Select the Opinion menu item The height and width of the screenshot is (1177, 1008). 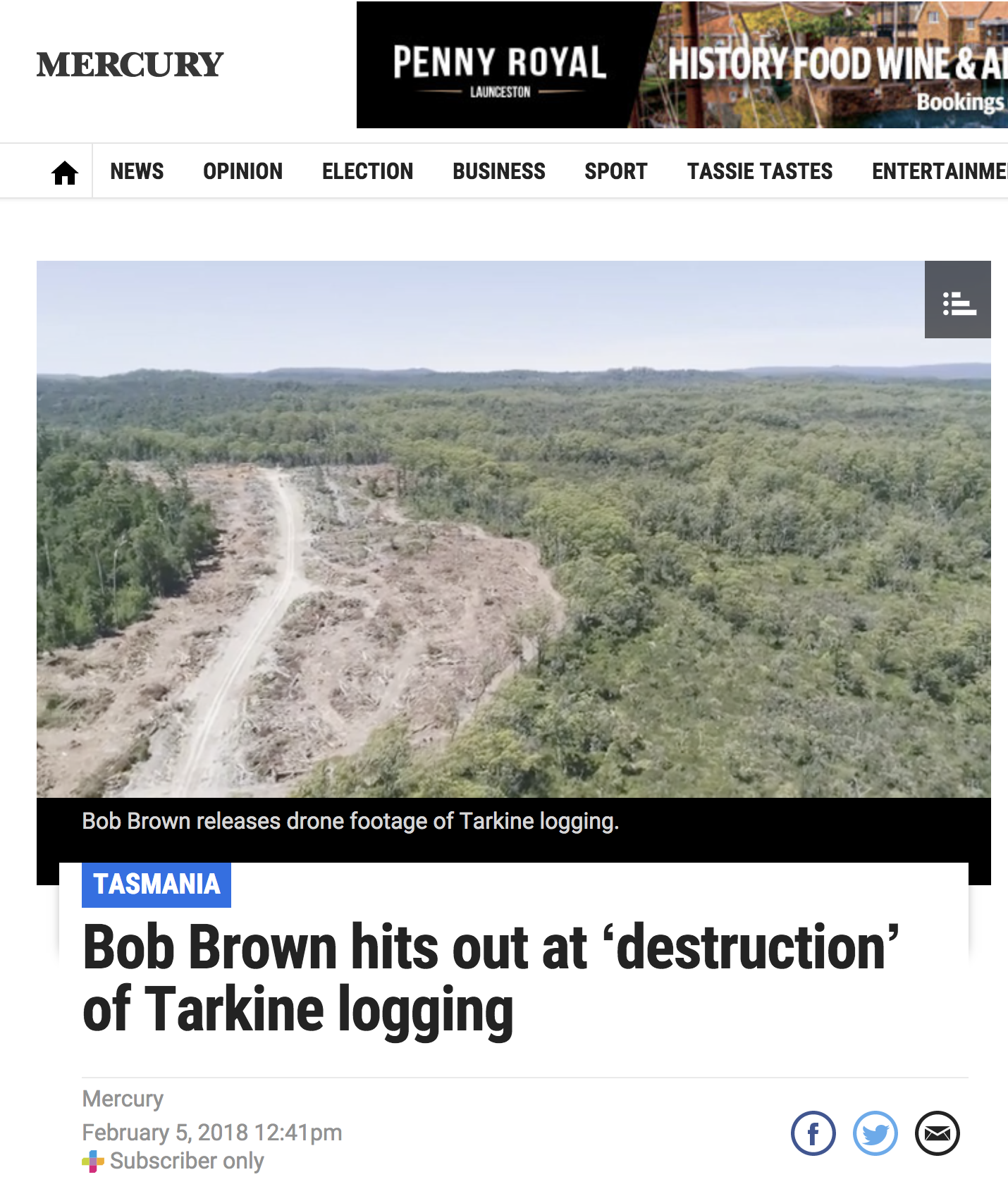(242, 171)
